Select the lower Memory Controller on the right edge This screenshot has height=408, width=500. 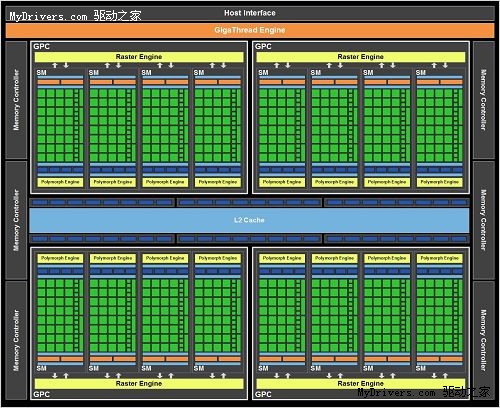point(484,340)
